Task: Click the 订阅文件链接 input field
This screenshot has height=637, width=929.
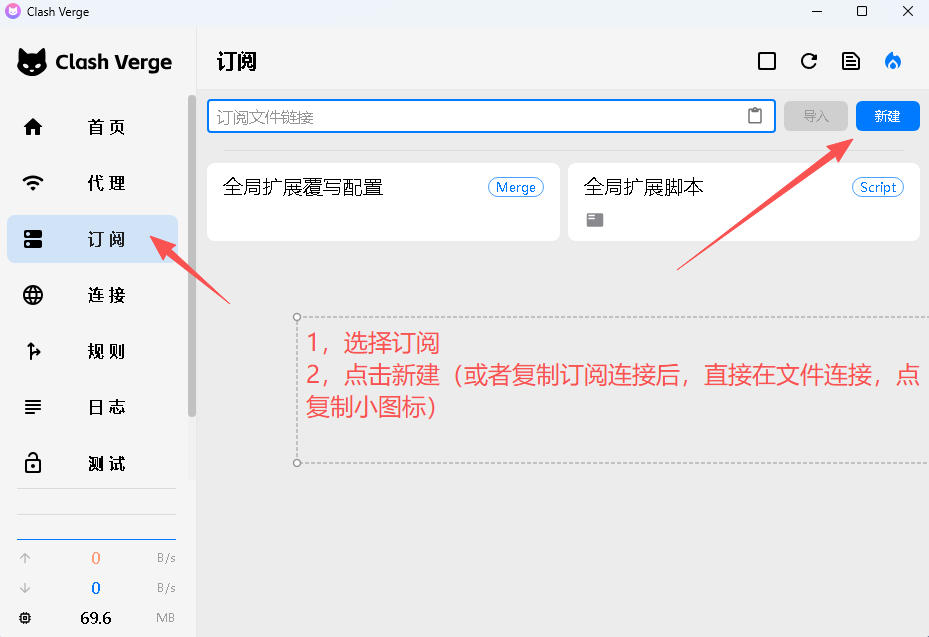Action: (475, 117)
